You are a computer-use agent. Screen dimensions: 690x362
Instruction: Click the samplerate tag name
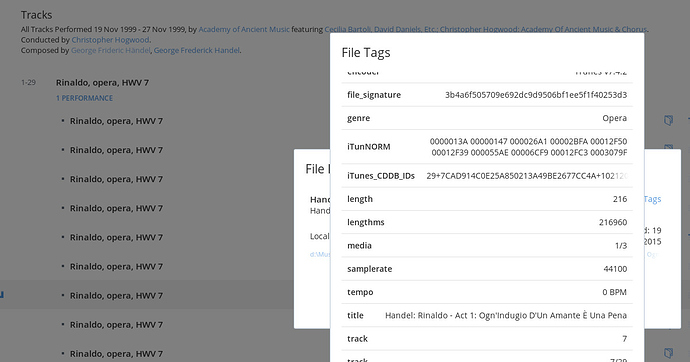point(370,269)
